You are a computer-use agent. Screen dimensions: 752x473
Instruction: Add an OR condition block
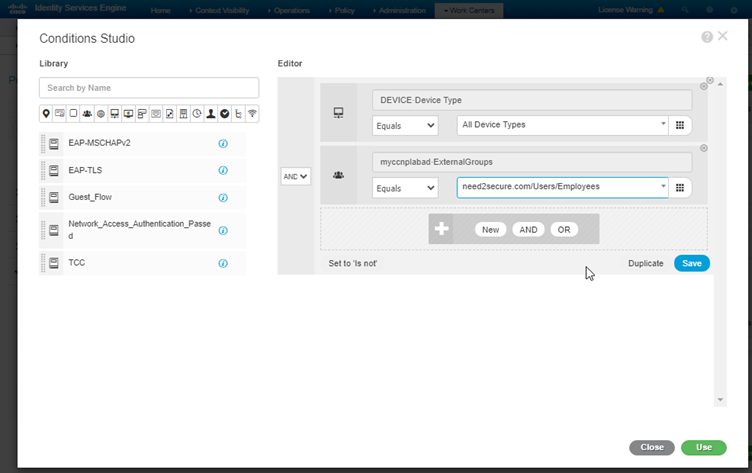564,230
